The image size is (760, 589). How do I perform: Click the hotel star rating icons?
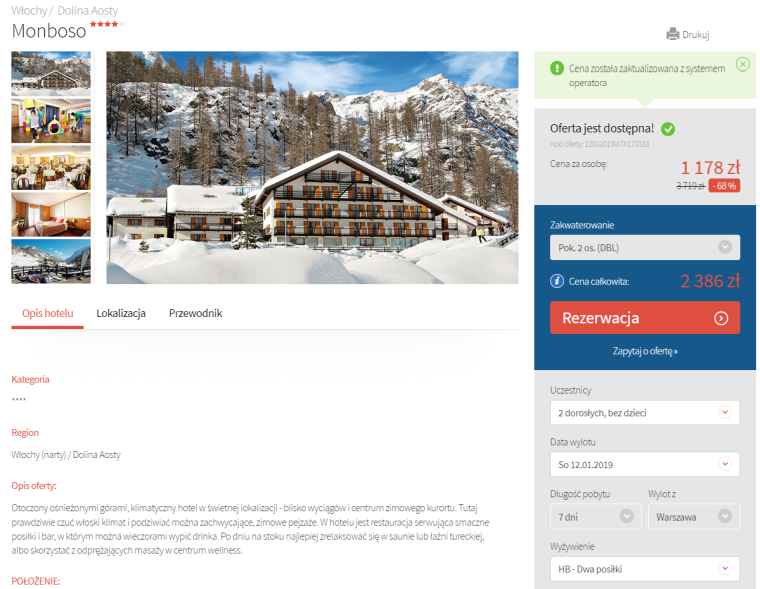107,24
